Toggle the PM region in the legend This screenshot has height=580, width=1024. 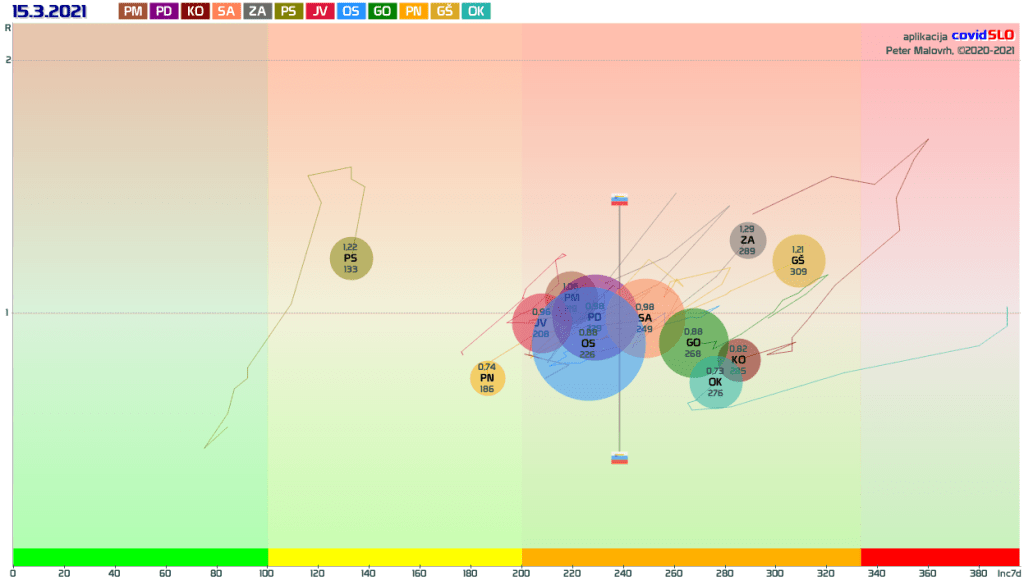(133, 11)
